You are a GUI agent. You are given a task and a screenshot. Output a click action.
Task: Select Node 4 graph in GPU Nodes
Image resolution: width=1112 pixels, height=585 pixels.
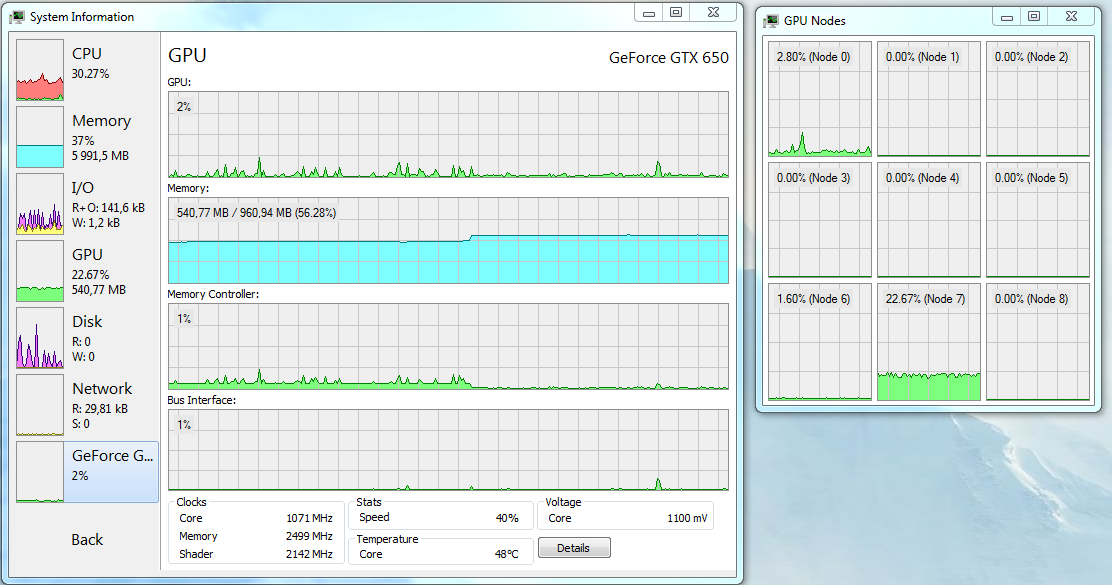[928, 220]
